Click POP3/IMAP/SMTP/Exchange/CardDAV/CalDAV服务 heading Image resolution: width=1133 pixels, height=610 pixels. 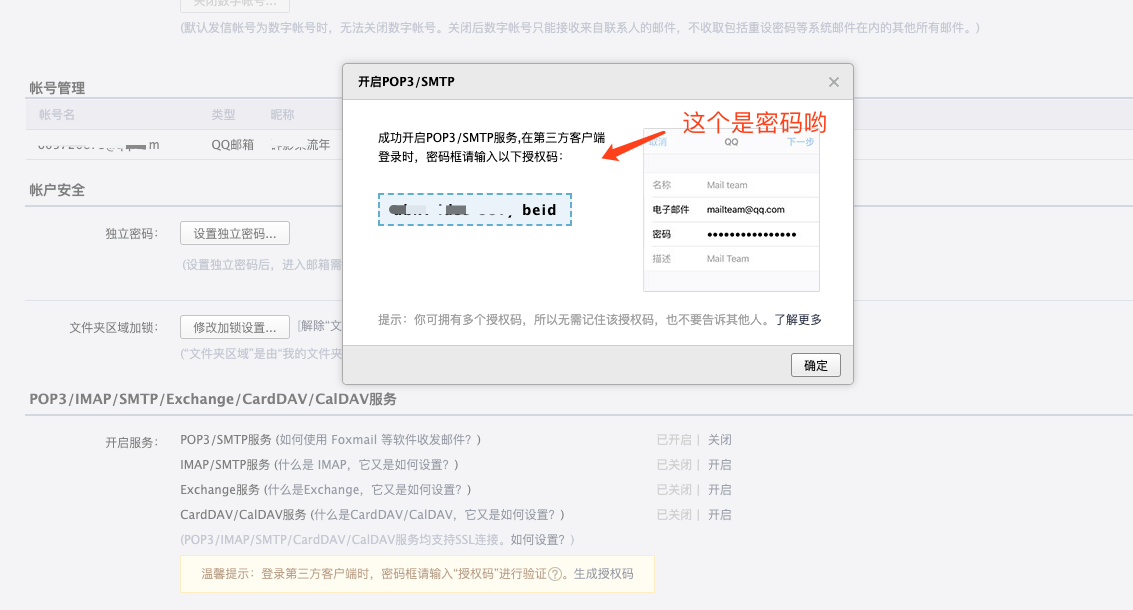click(212, 399)
